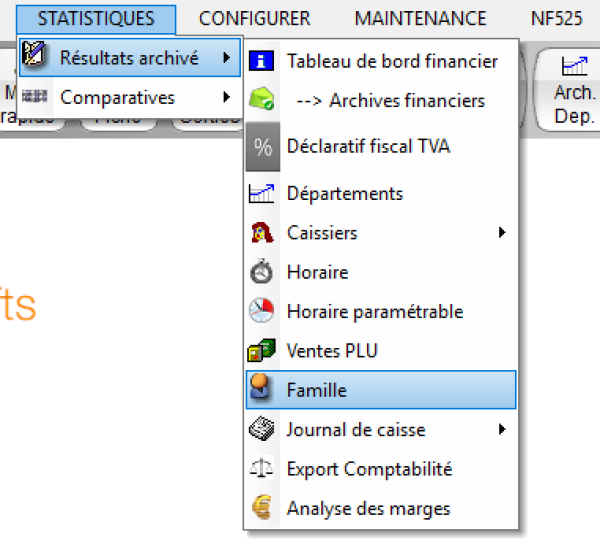The image size is (600, 559).
Task: Click the Analyse des marges euro icon
Action: [x=261, y=508]
